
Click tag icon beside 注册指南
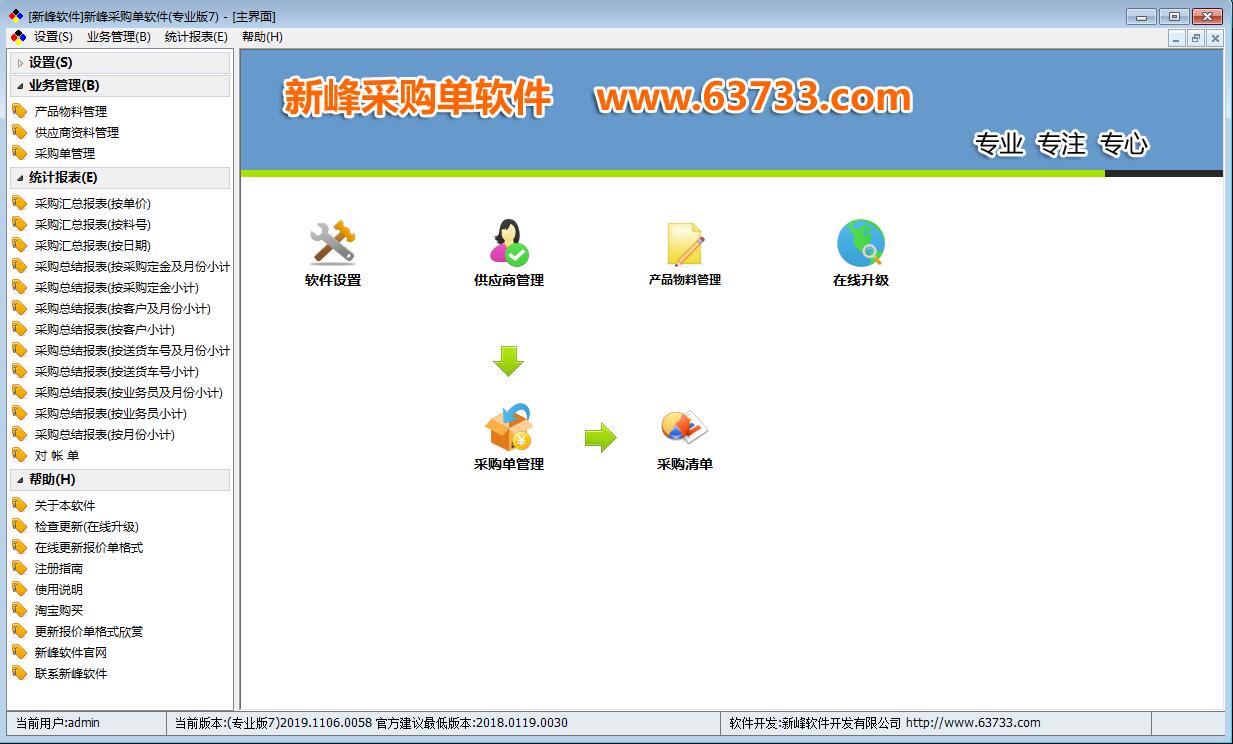pos(19,568)
